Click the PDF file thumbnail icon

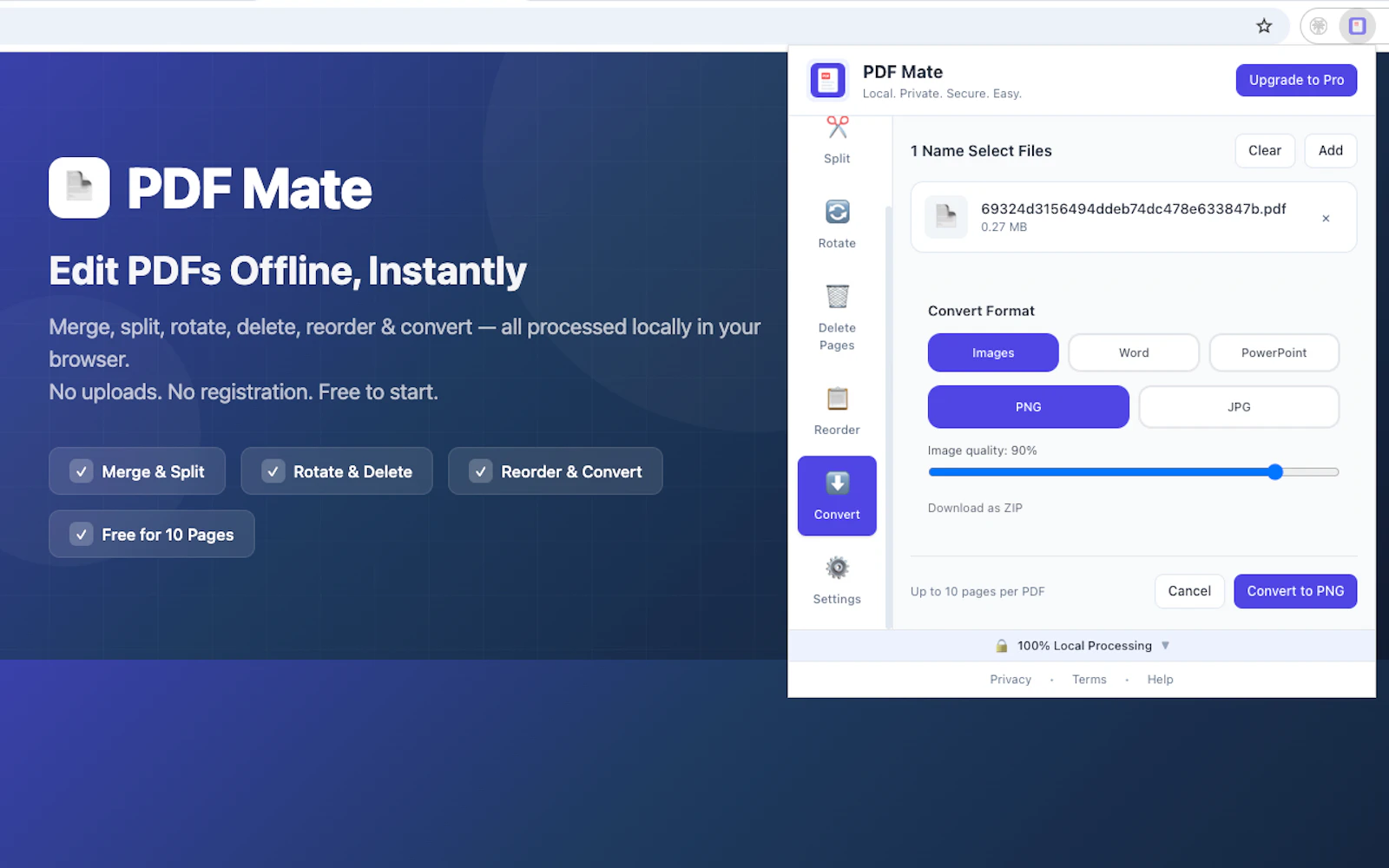(945, 217)
